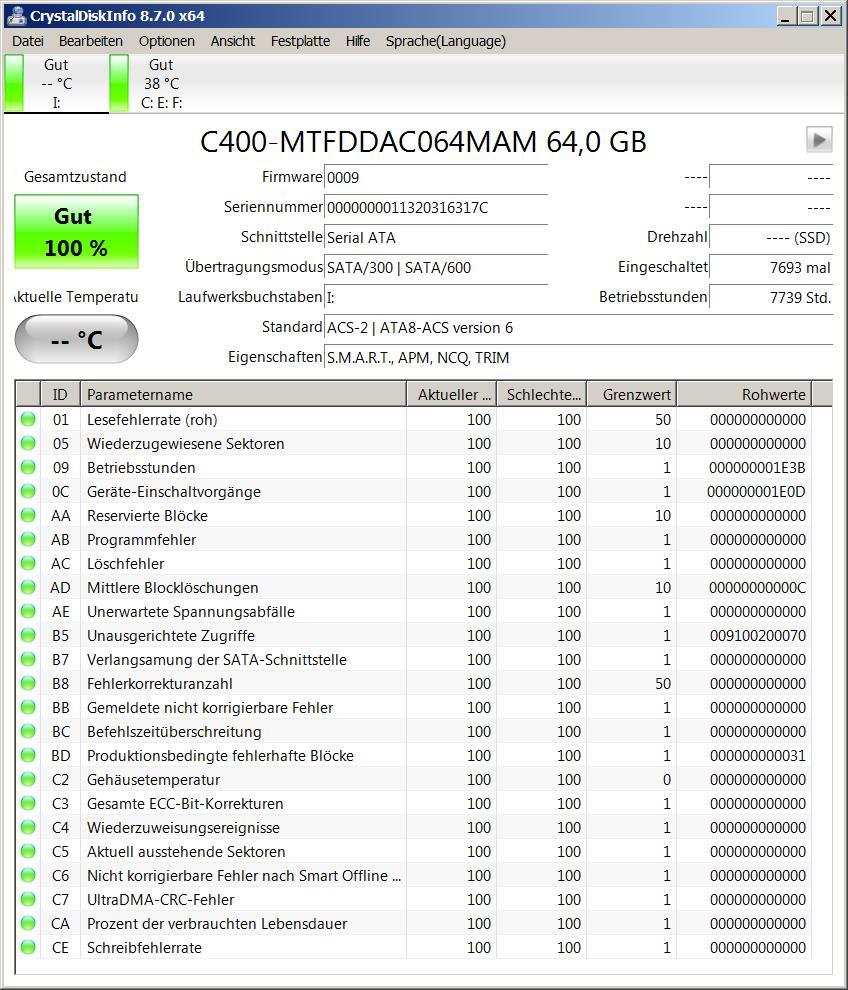Click status dot for Löschfehler

28,563
